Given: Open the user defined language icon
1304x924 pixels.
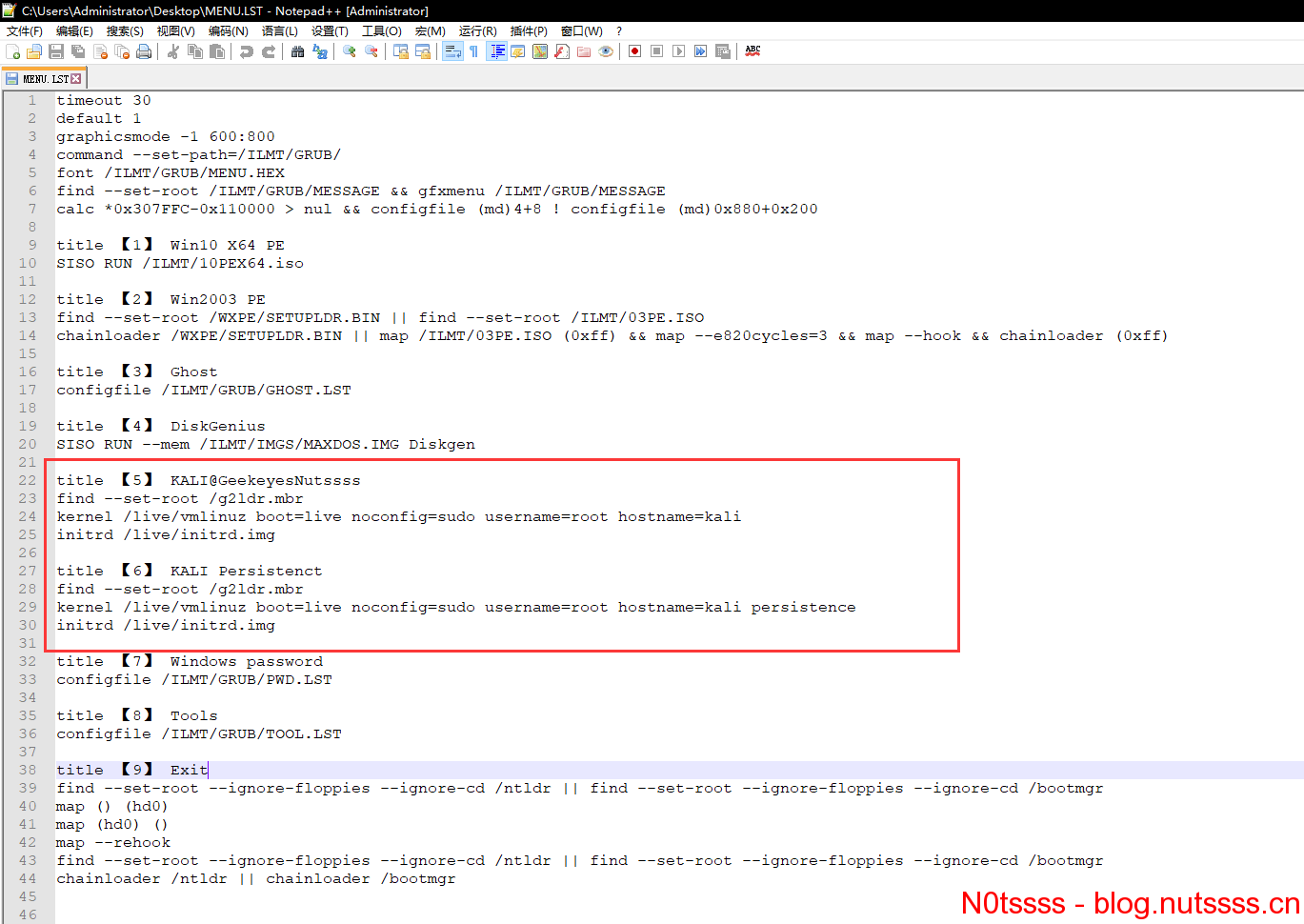Looking at the screenshot, I should coord(518,51).
